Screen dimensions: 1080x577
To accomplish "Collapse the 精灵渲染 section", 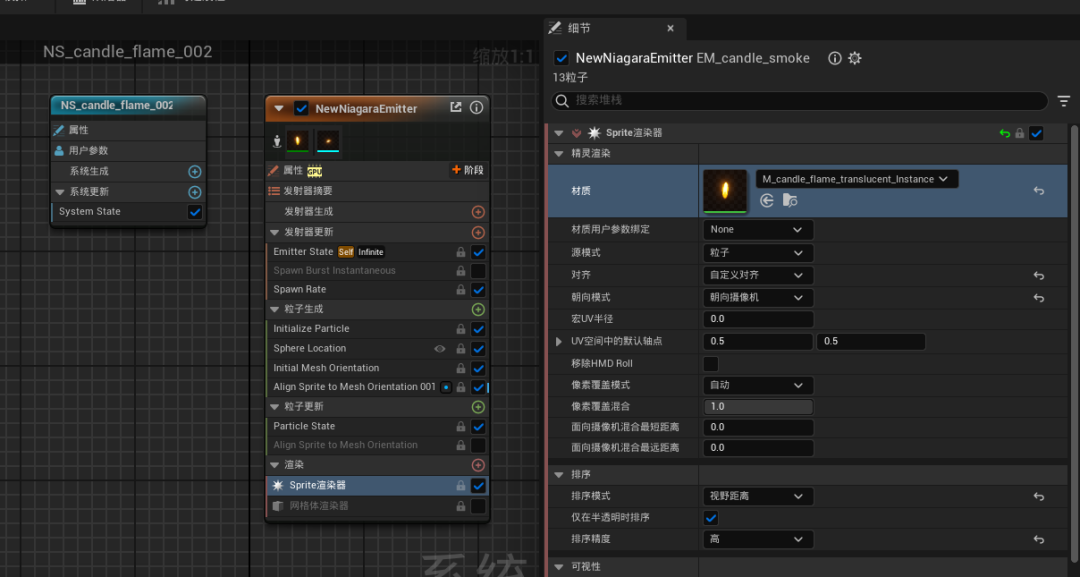I will tap(559, 154).
